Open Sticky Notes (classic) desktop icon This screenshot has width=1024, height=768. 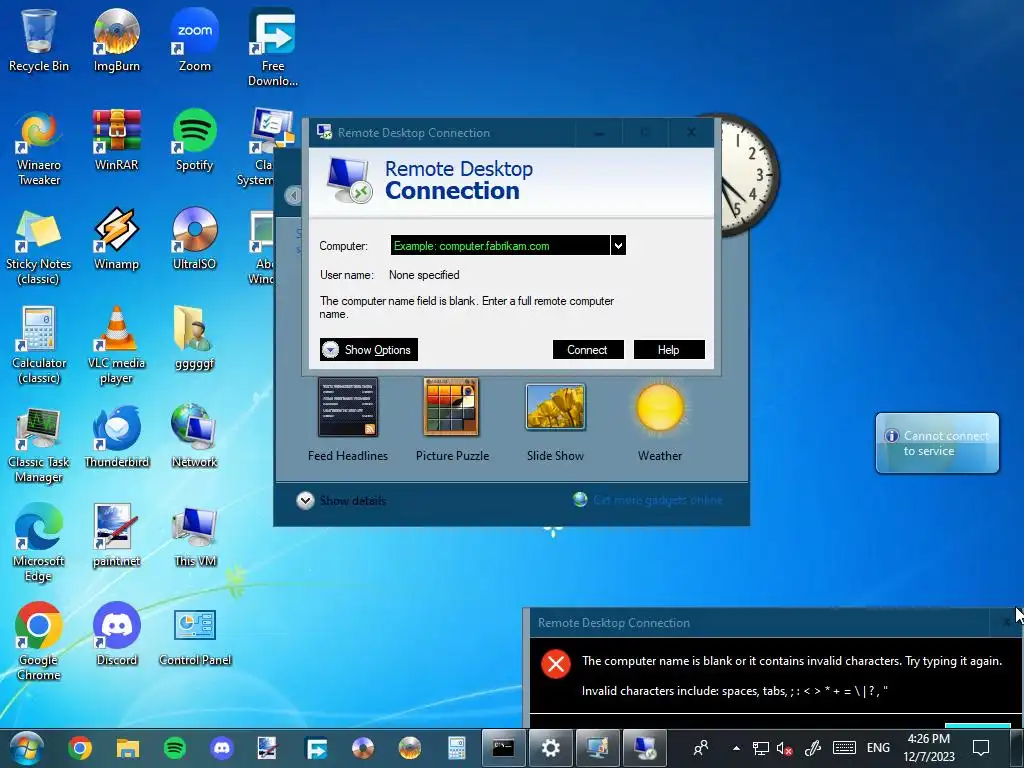pyautogui.click(x=39, y=247)
